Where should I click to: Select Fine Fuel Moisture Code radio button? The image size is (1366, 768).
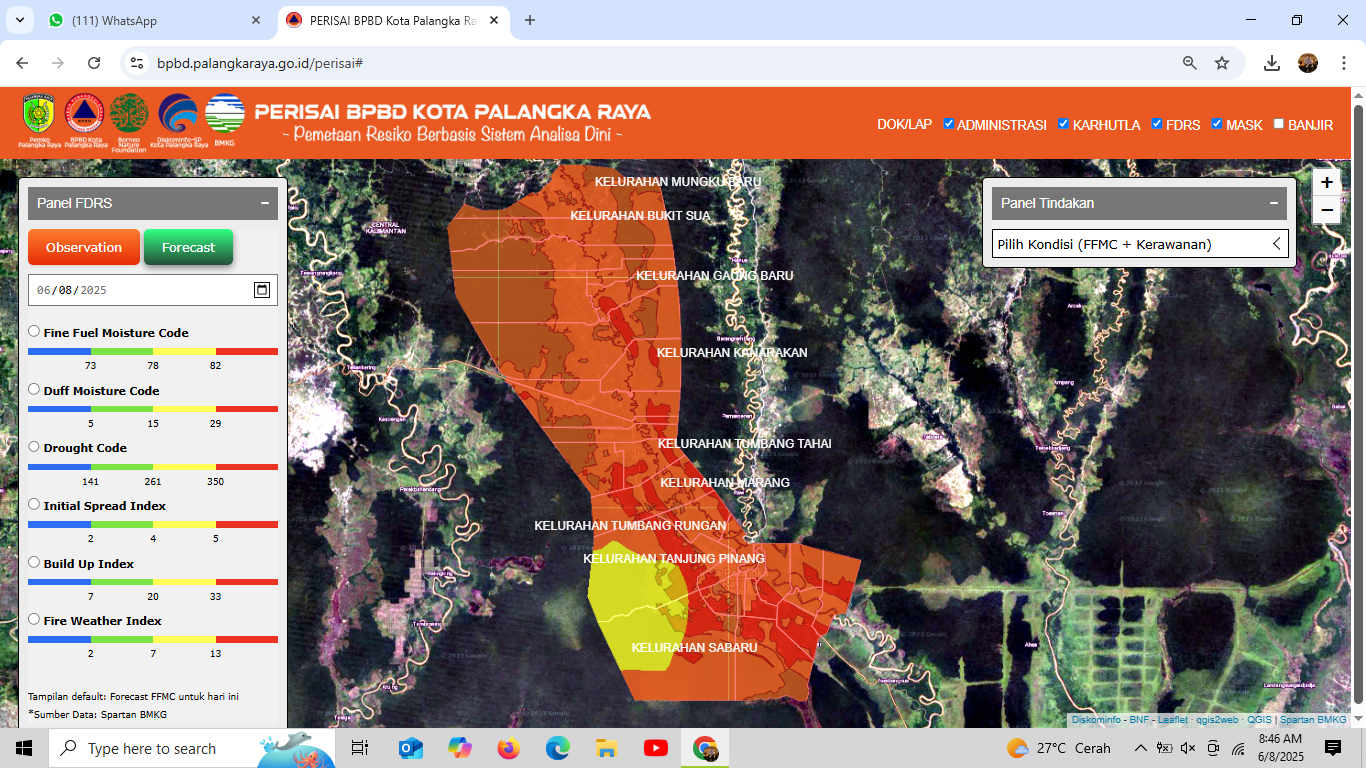click(x=34, y=331)
